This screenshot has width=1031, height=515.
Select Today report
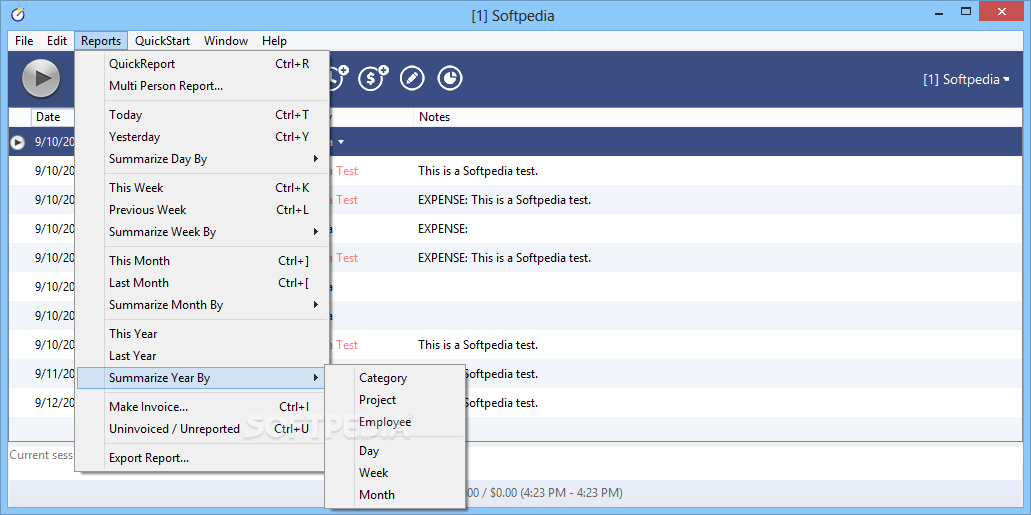[x=202, y=115]
